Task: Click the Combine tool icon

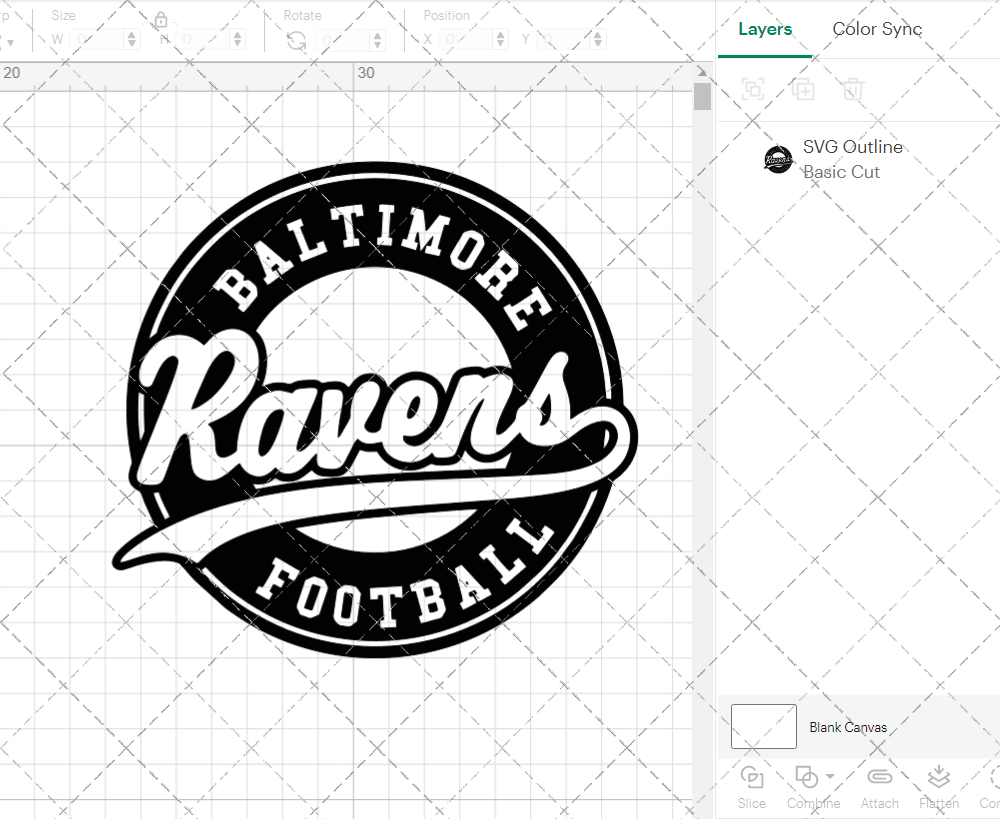Action: point(808,776)
